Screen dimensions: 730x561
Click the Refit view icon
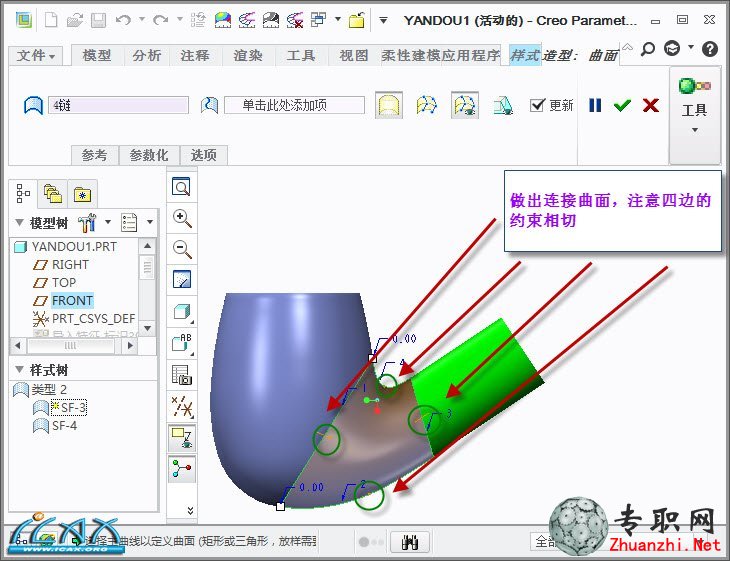(x=182, y=187)
